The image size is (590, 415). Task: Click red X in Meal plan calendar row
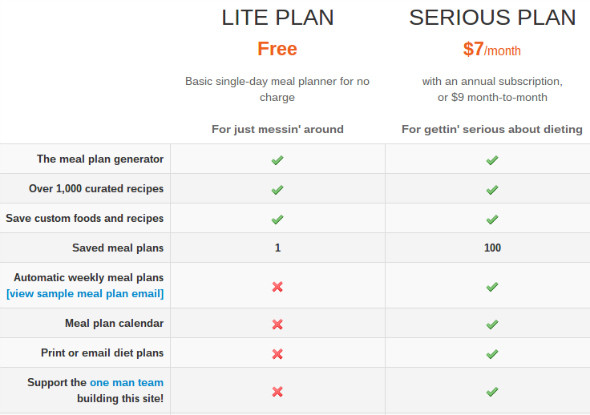tap(277, 324)
